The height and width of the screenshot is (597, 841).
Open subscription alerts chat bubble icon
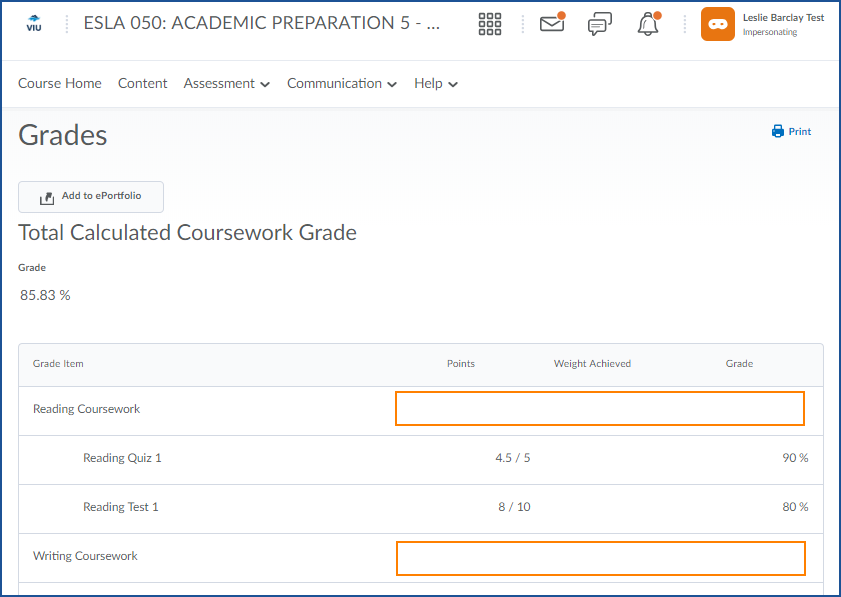click(x=600, y=24)
